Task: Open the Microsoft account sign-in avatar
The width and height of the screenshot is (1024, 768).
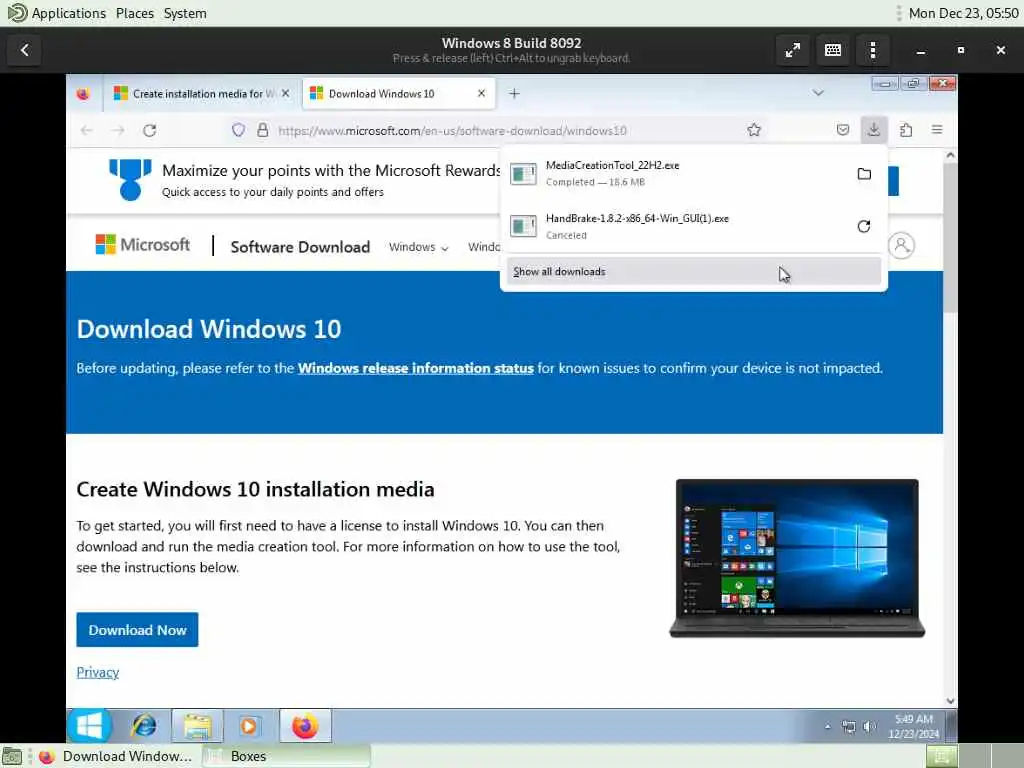Action: [901, 246]
